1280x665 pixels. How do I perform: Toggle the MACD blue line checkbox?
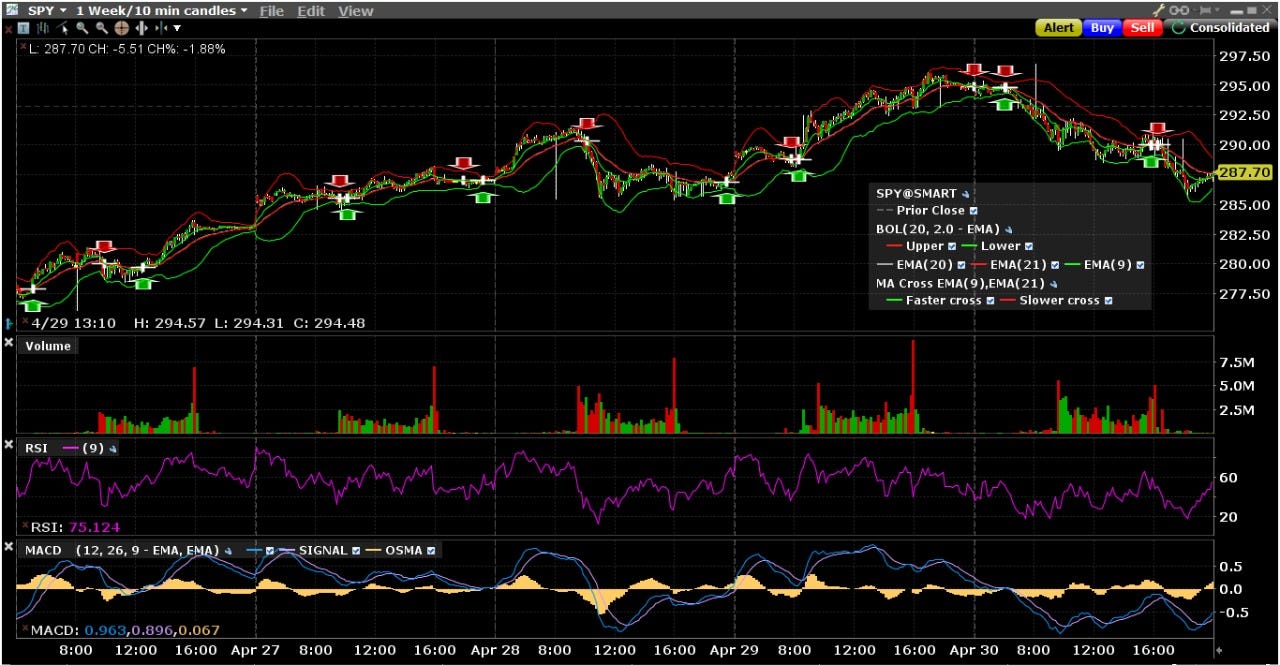coord(270,551)
